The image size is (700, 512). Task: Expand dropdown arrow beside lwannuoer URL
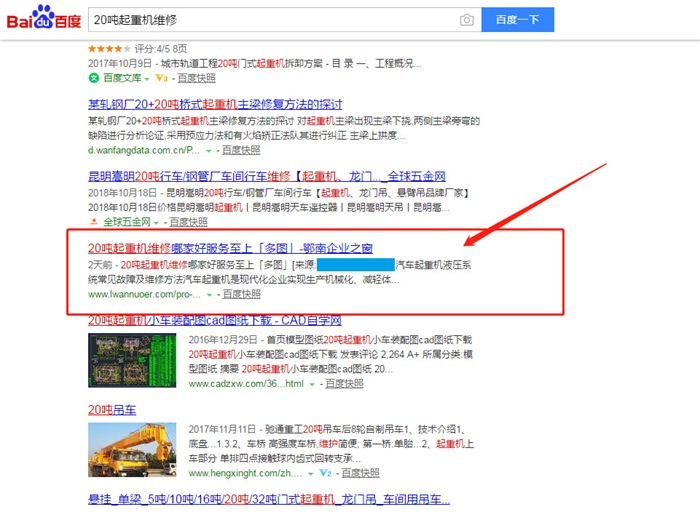(x=209, y=295)
